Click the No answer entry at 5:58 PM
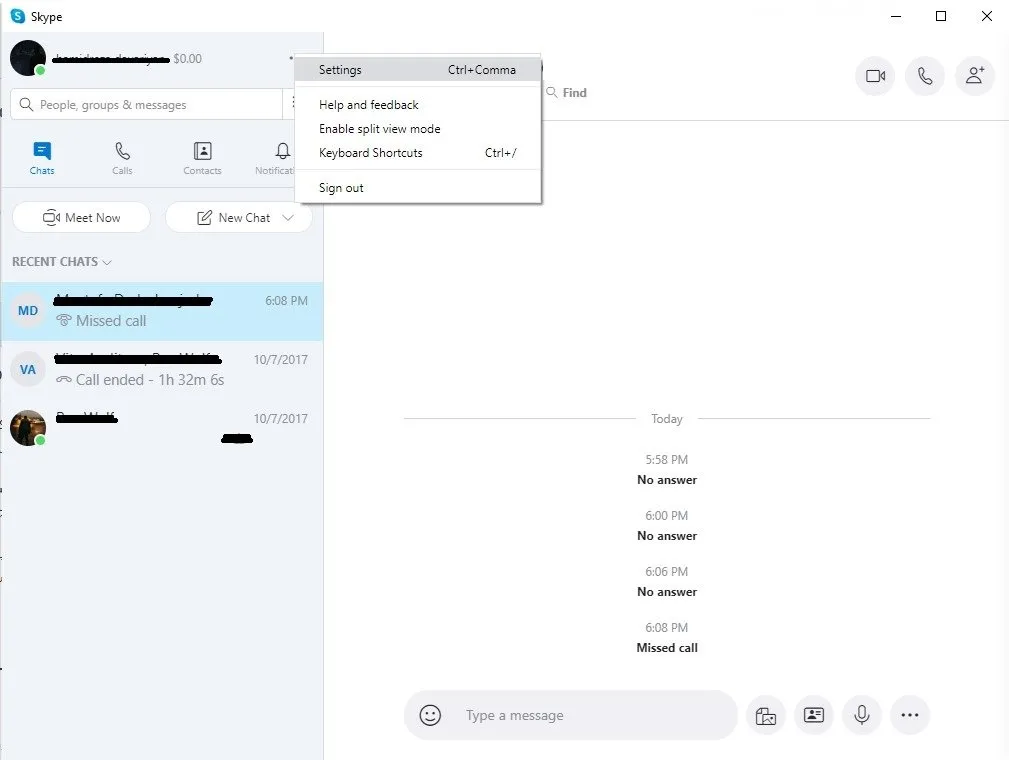This screenshot has height=760, width=1009. 667,480
